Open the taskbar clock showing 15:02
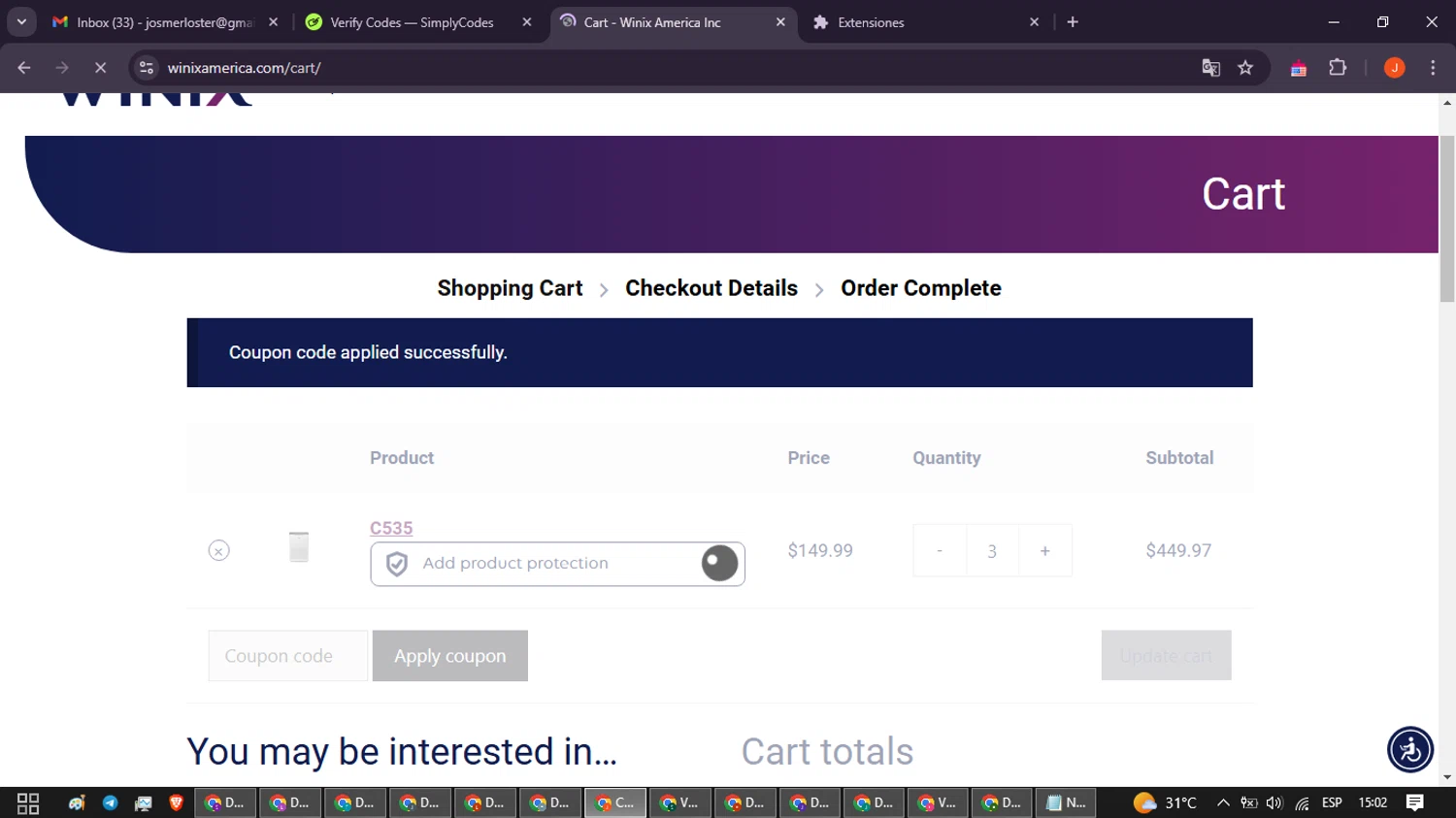Image resolution: width=1456 pixels, height=818 pixels. point(1373,803)
